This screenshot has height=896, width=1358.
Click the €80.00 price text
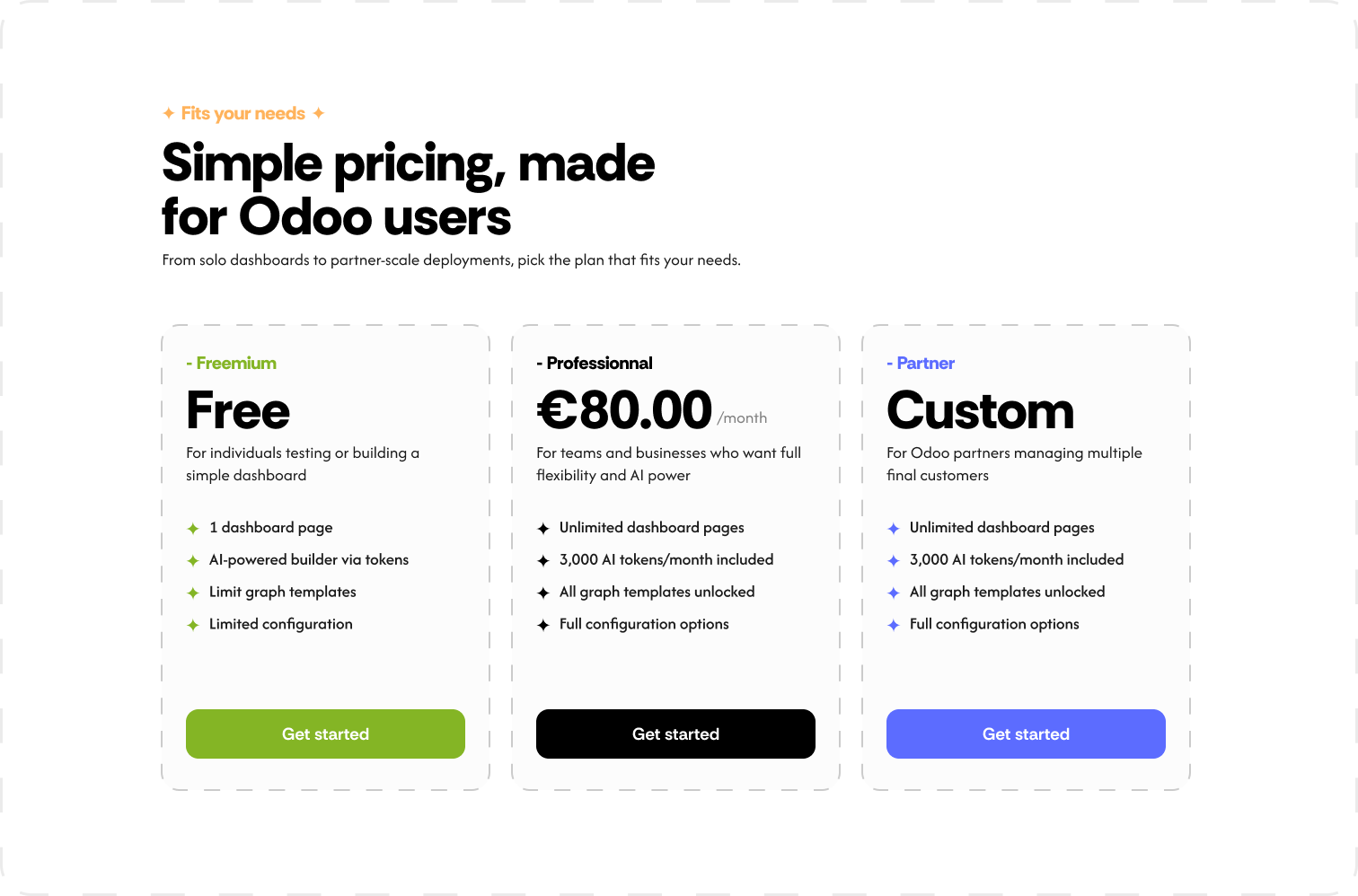[624, 410]
